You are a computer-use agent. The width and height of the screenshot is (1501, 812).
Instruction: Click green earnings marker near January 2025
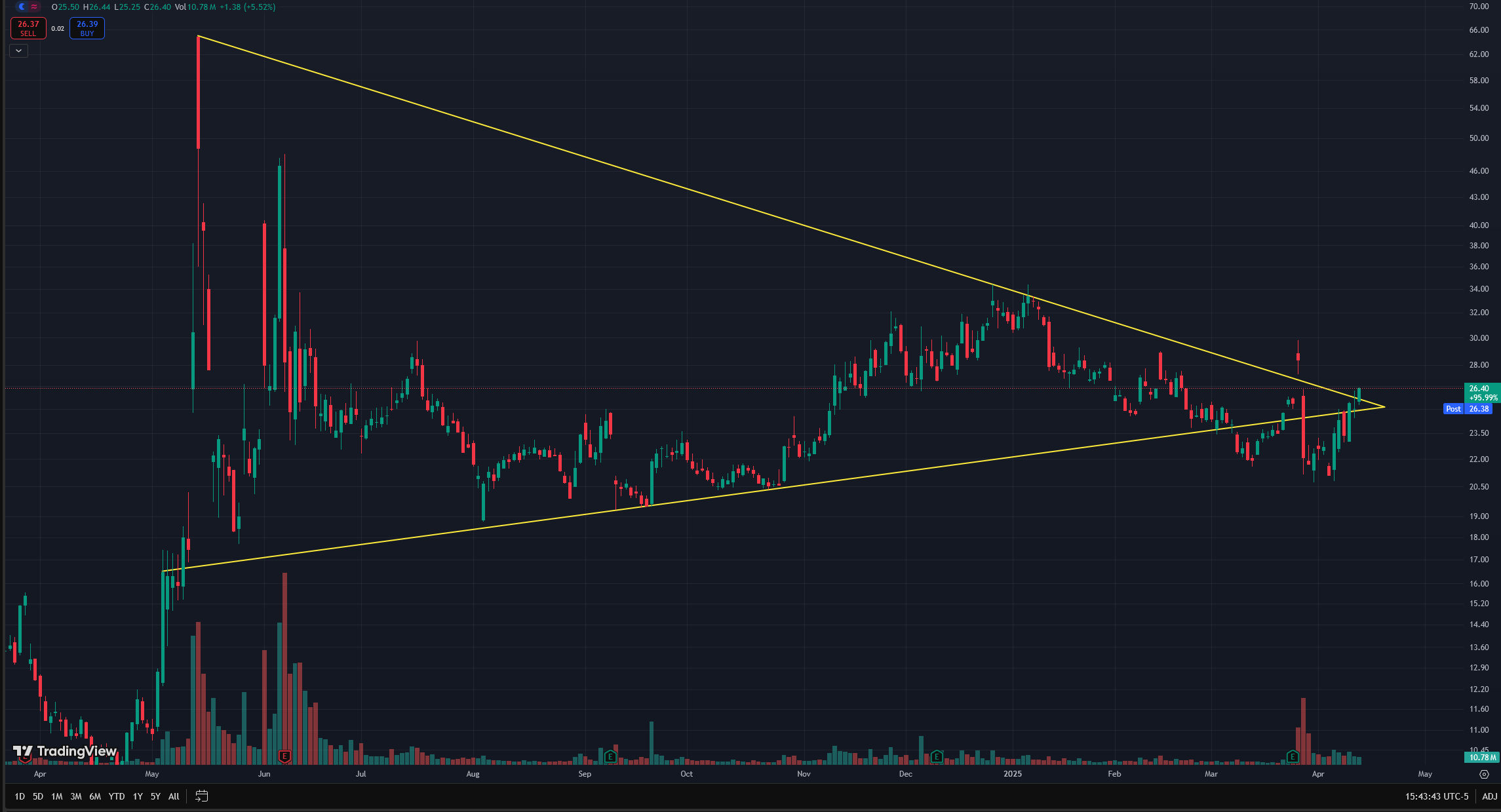tap(937, 756)
